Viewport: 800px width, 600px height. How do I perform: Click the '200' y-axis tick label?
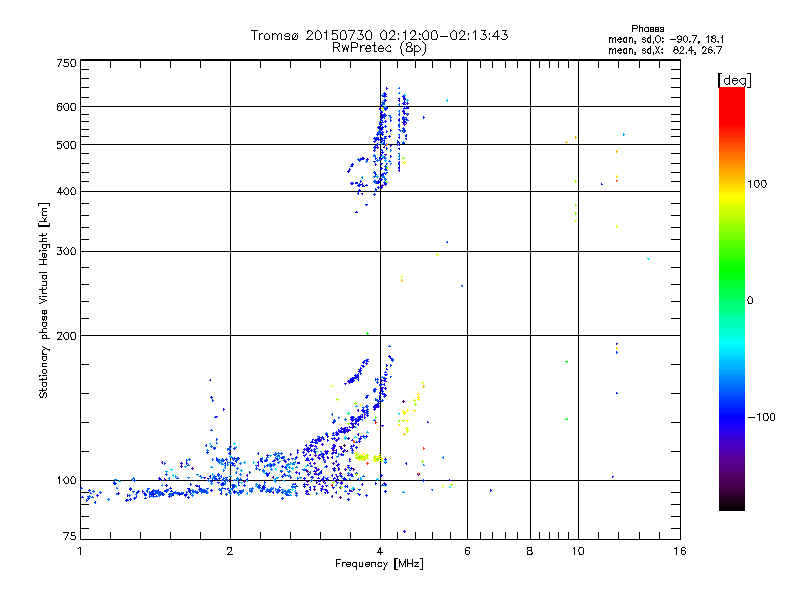[x=66, y=336]
